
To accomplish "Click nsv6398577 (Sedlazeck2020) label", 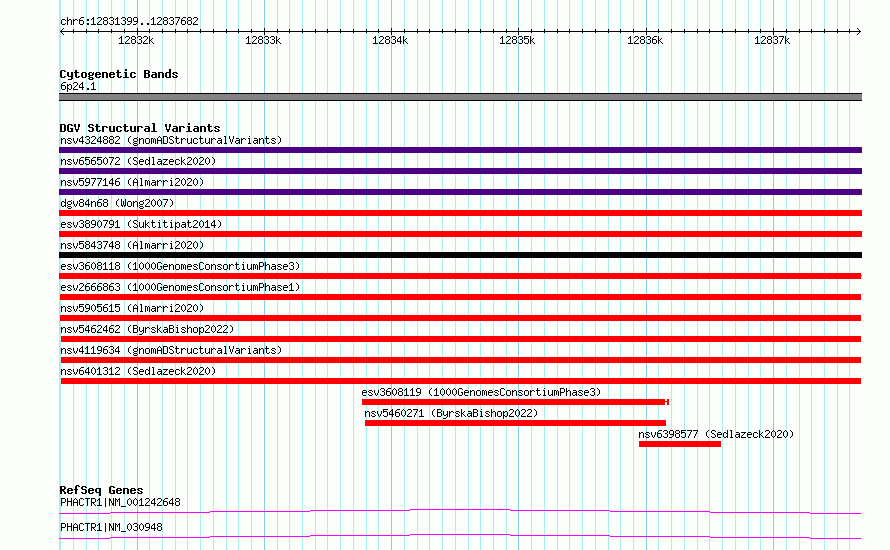I will 716,434.
